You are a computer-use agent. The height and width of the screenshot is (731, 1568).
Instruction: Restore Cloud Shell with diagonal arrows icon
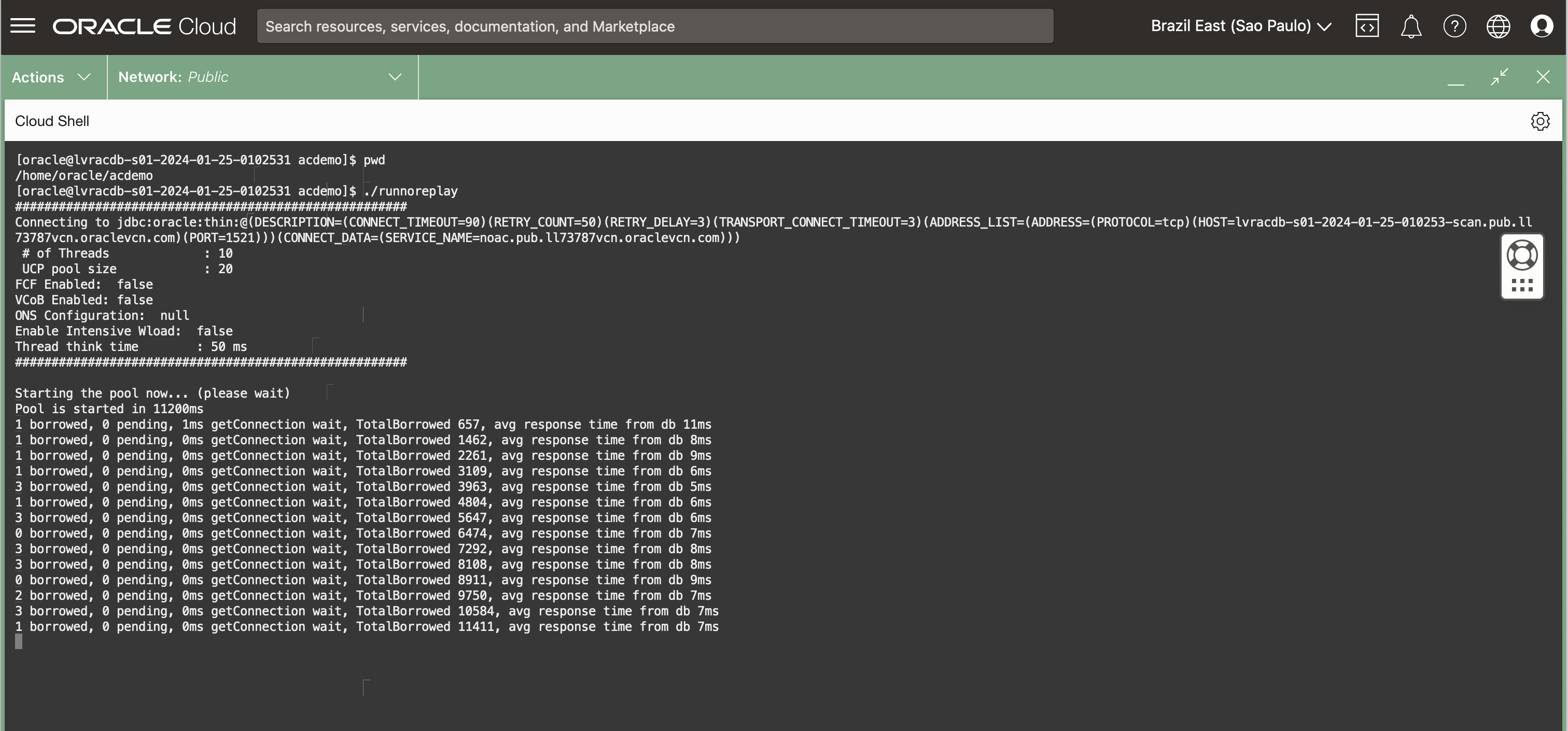click(1499, 77)
